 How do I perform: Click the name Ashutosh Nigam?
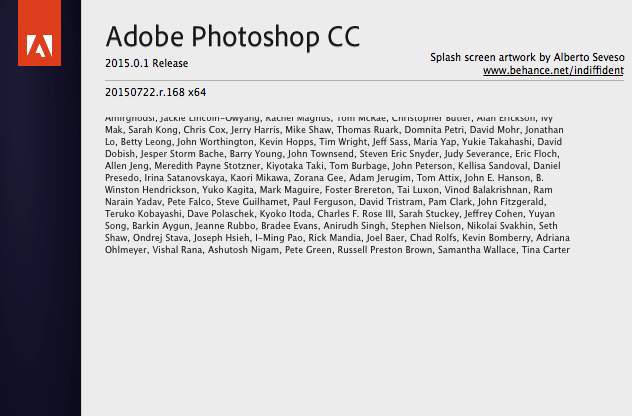pos(243,250)
